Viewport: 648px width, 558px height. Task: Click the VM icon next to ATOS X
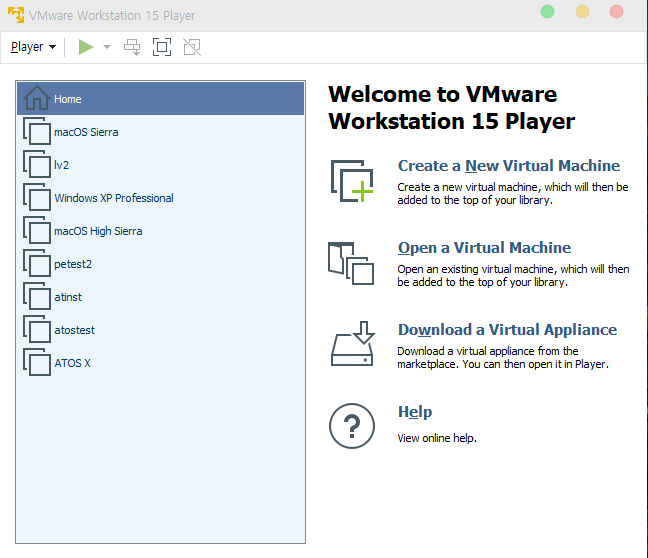(37, 362)
